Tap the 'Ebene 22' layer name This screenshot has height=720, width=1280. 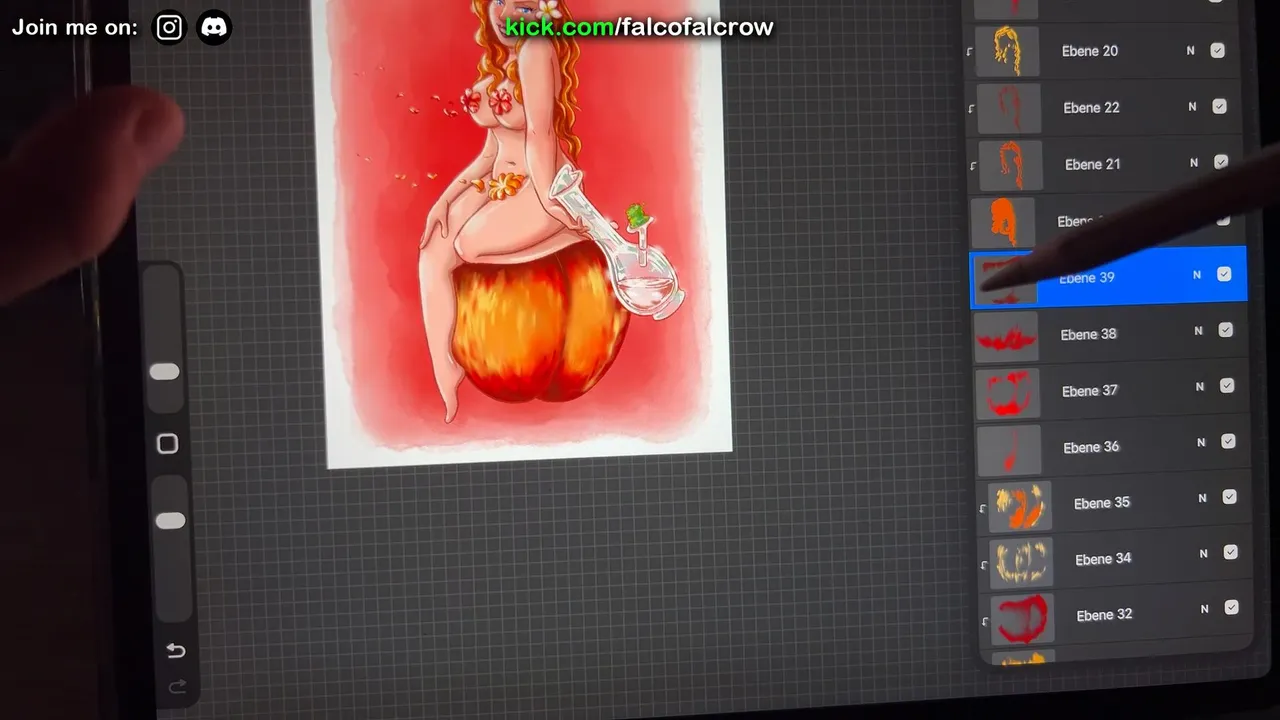click(1091, 107)
